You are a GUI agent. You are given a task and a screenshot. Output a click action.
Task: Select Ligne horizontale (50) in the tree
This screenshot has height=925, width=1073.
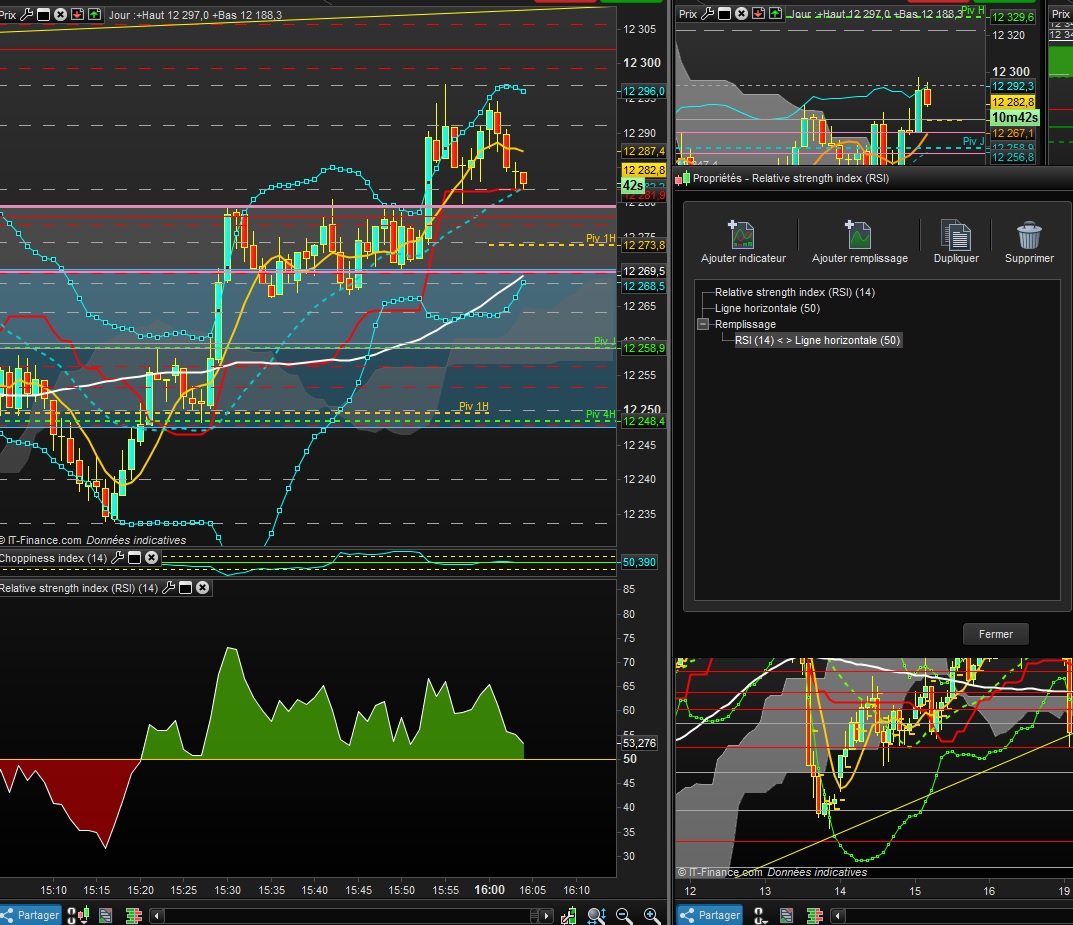point(766,308)
